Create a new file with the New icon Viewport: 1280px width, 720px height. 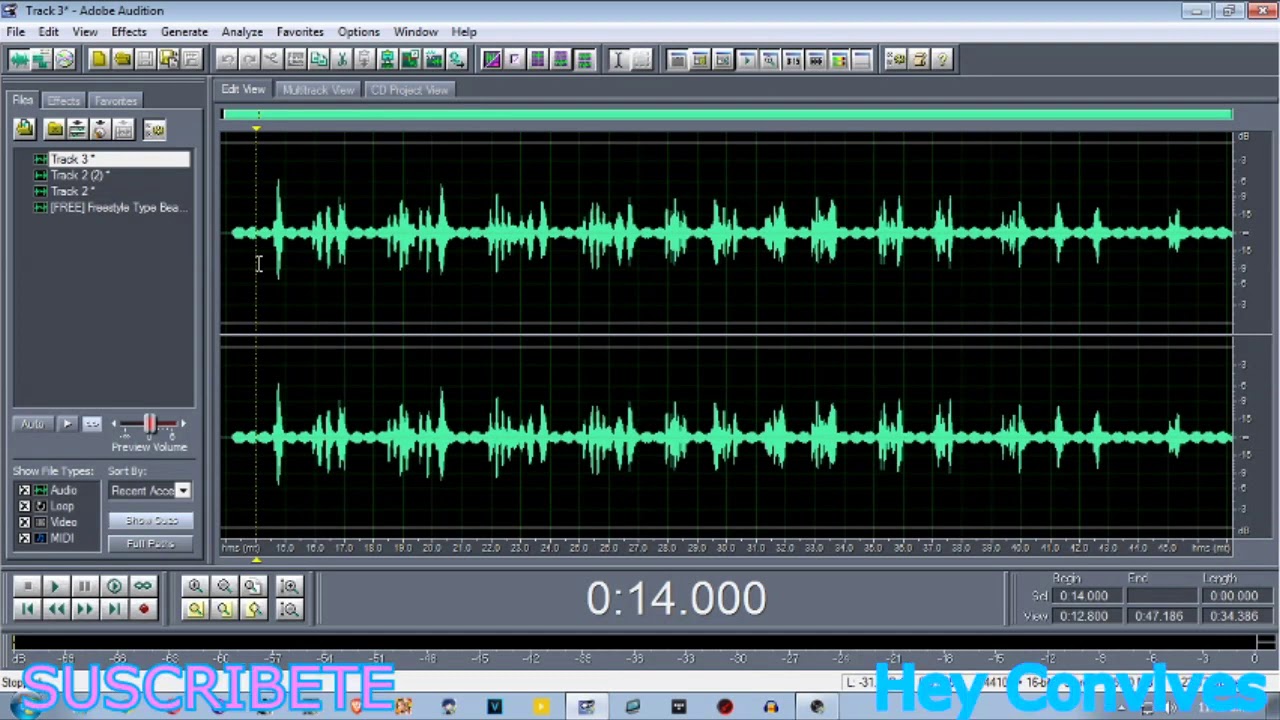tap(99, 60)
